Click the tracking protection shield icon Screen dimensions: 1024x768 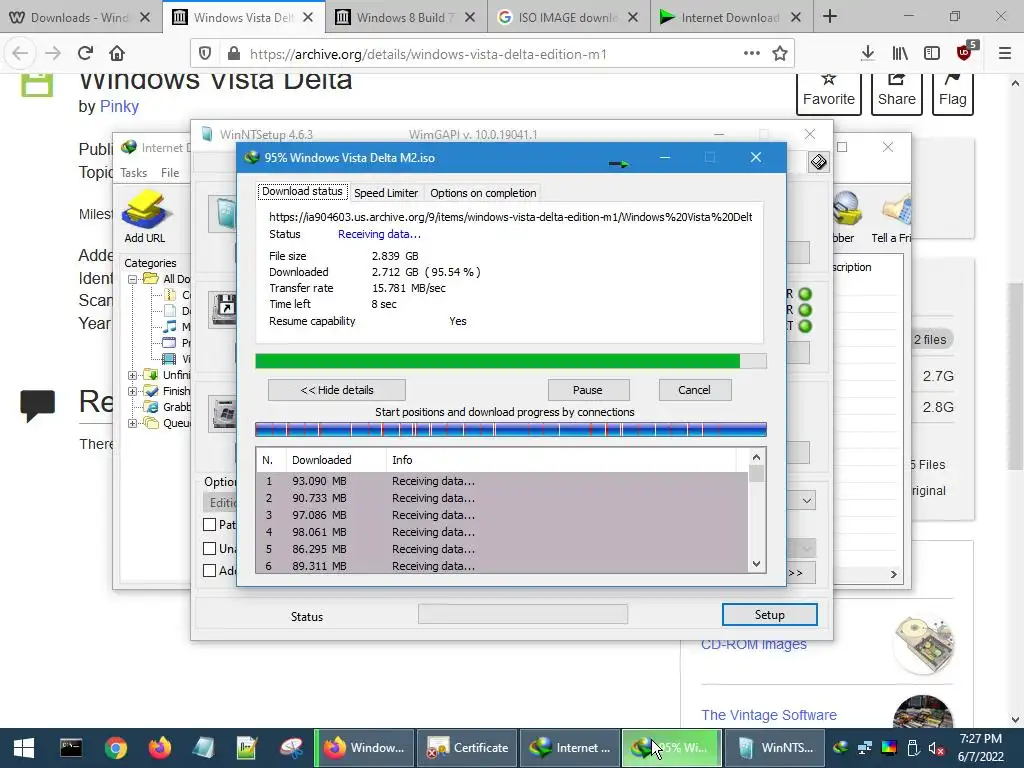coord(205,54)
